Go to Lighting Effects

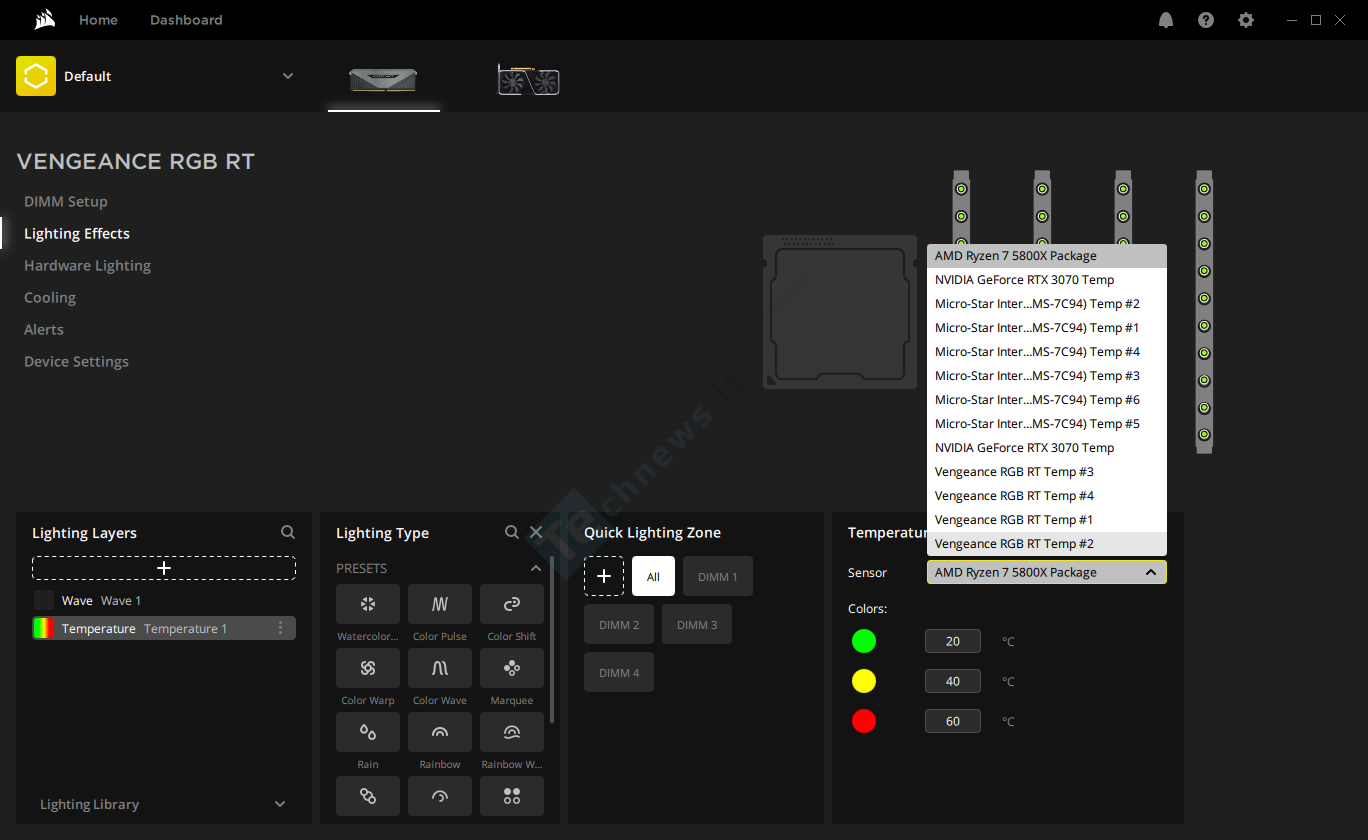pos(77,233)
